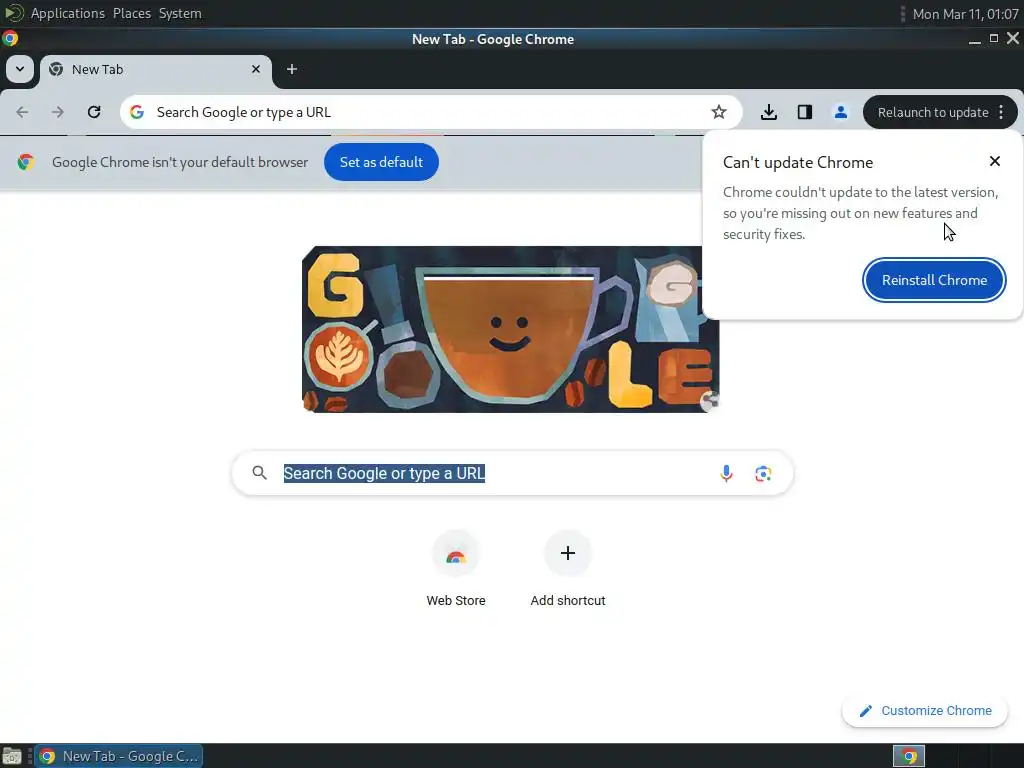The height and width of the screenshot is (768, 1024).
Task: Start voice search with microphone icon
Action: click(726, 473)
